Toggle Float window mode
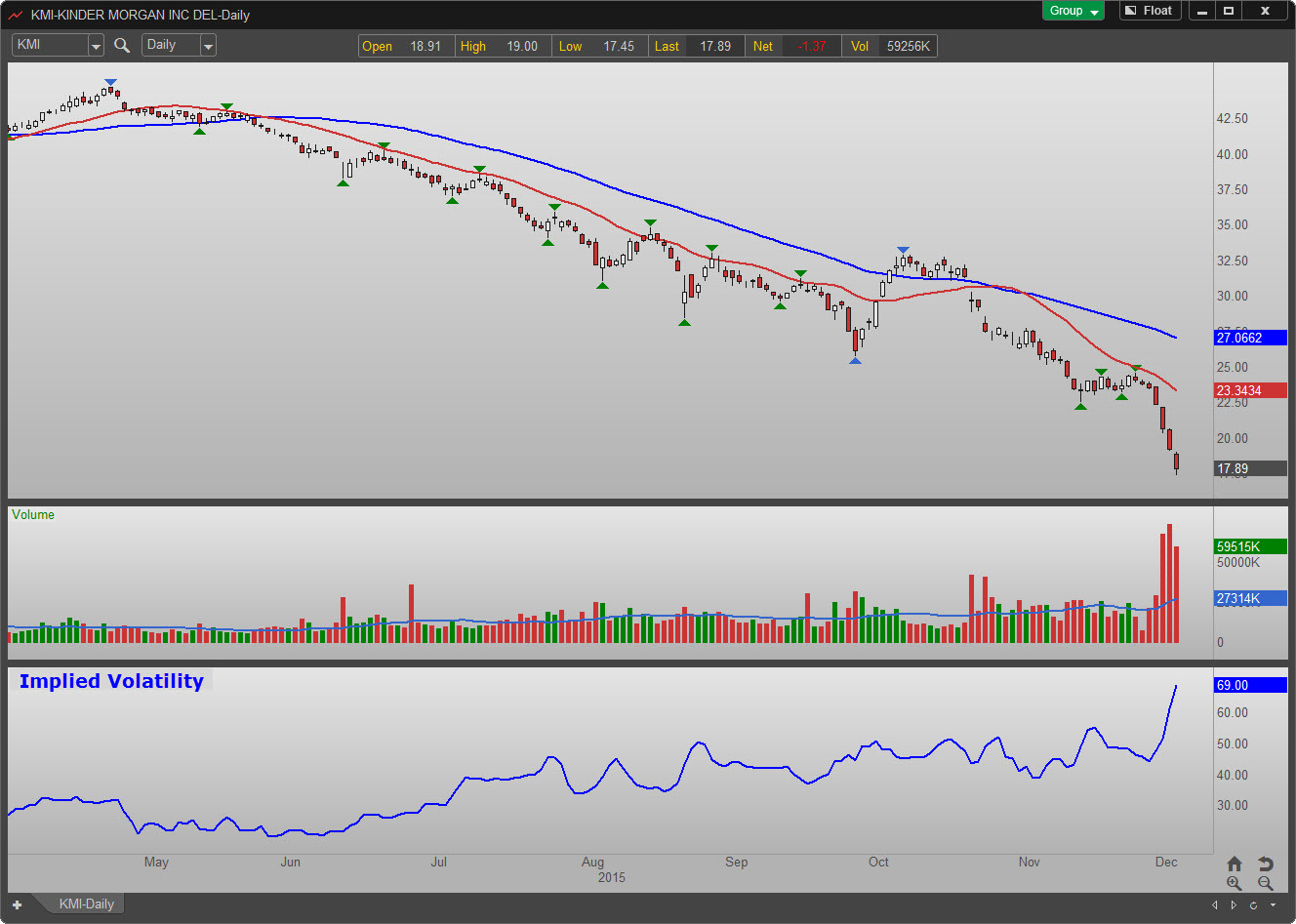The width and height of the screenshot is (1296, 924). coord(1150,11)
